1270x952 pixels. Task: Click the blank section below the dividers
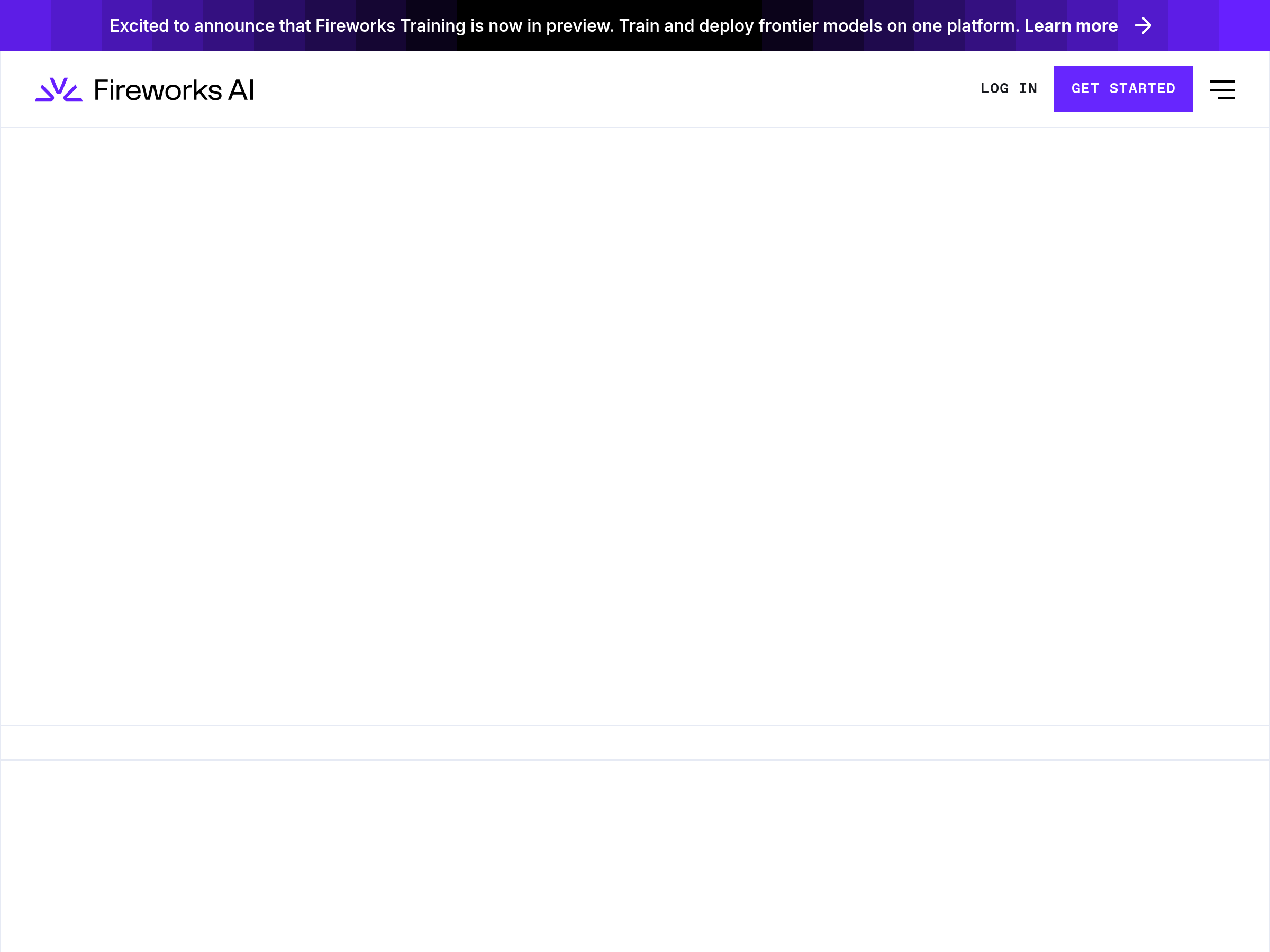[x=634, y=855]
